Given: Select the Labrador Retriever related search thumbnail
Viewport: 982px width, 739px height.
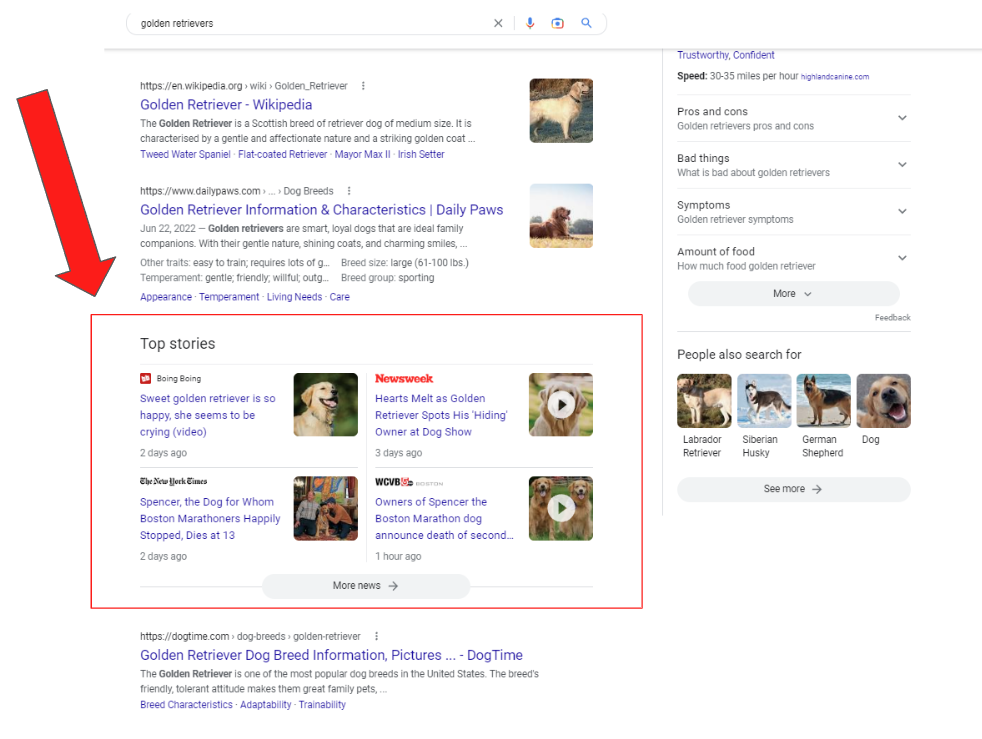Looking at the screenshot, I should [x=704, y=401].
